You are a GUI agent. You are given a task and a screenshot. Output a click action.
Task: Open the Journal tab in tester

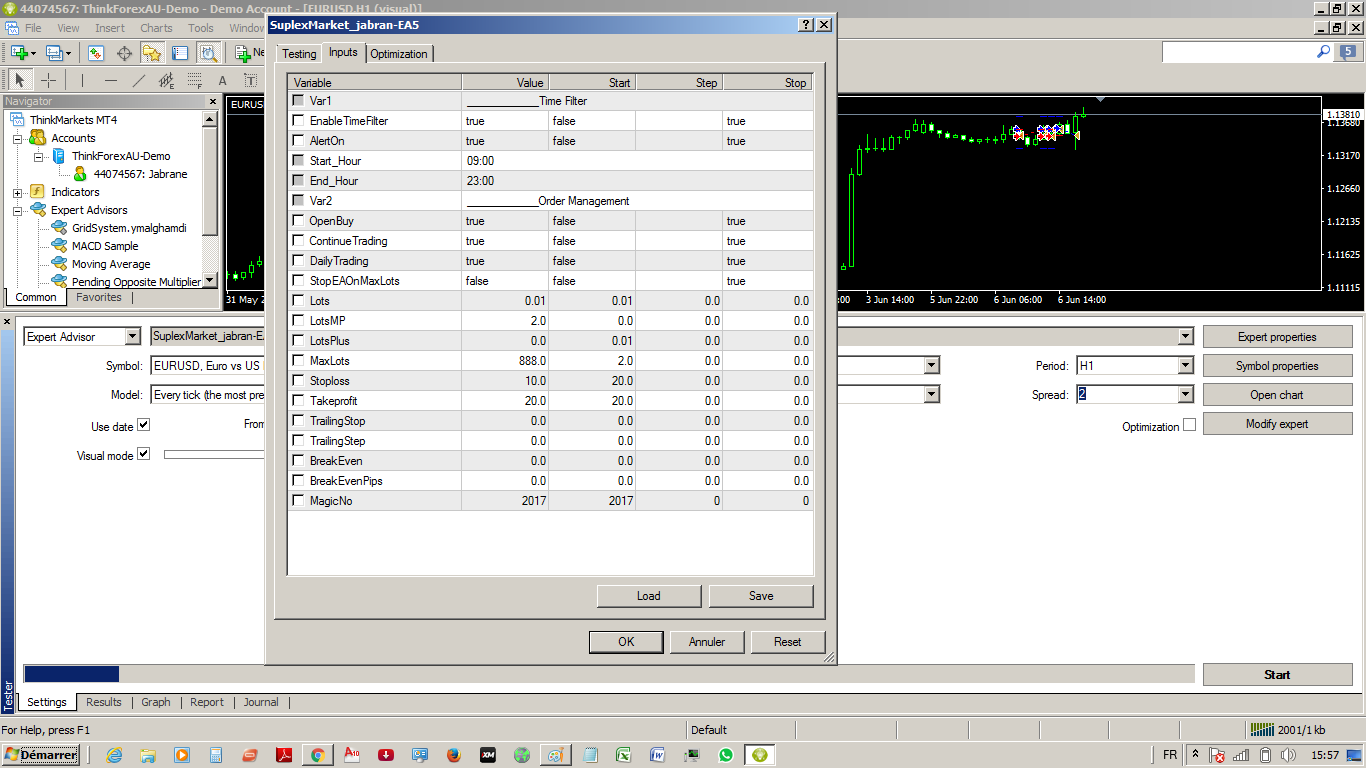(261, 702)
